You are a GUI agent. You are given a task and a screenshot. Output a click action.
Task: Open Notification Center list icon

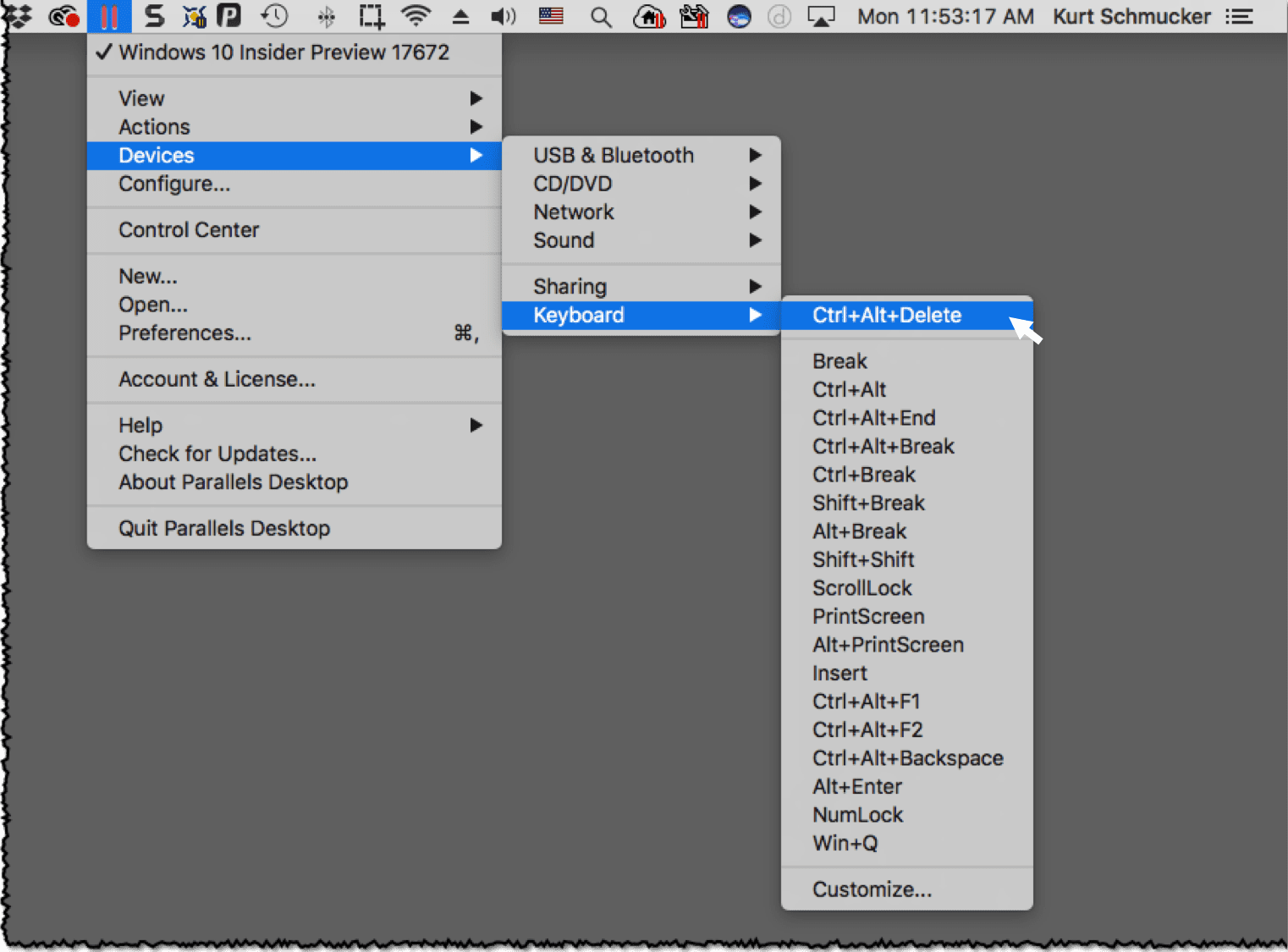[1239, 16]
